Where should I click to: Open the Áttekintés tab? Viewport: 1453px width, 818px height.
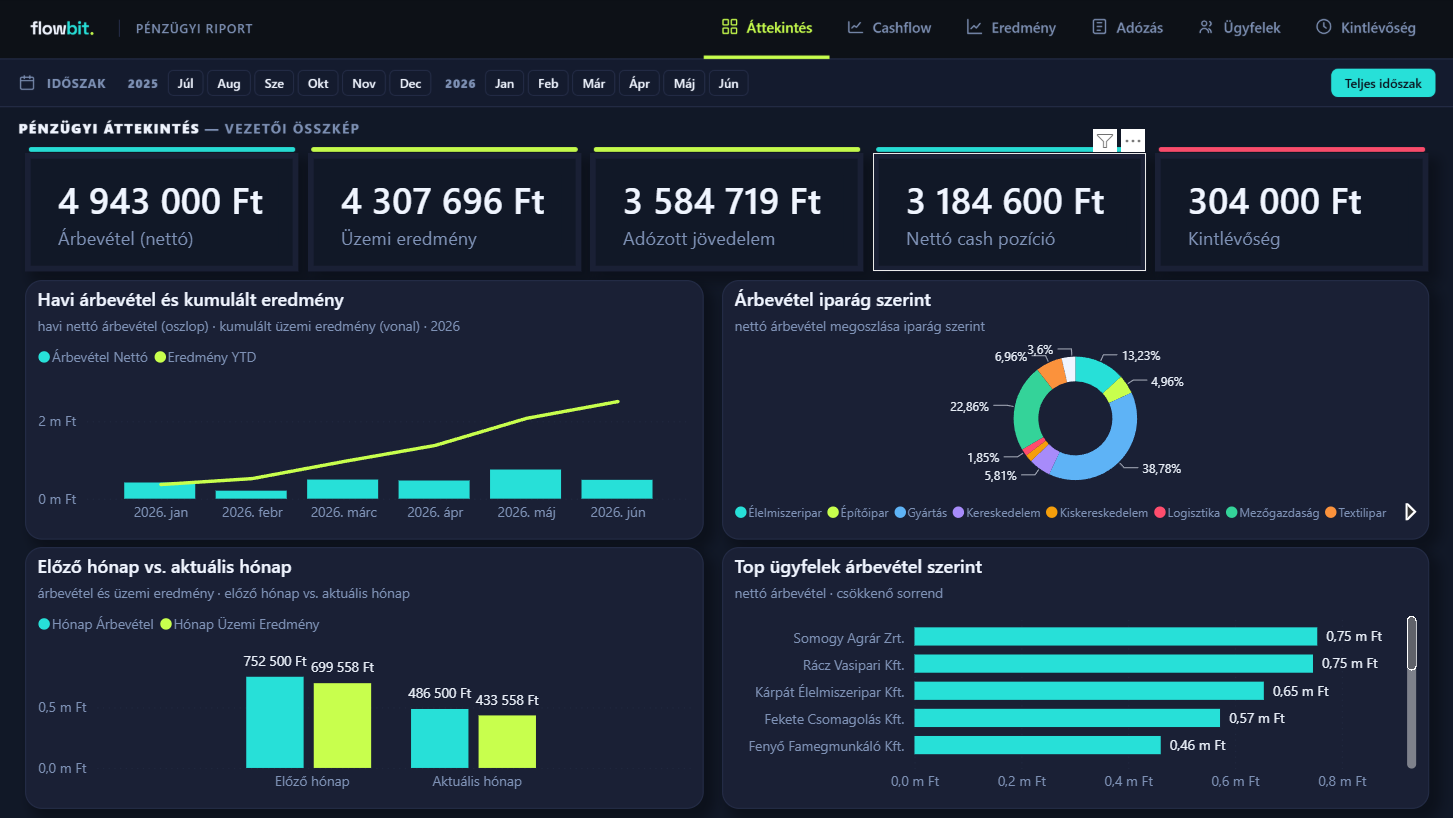767,28
